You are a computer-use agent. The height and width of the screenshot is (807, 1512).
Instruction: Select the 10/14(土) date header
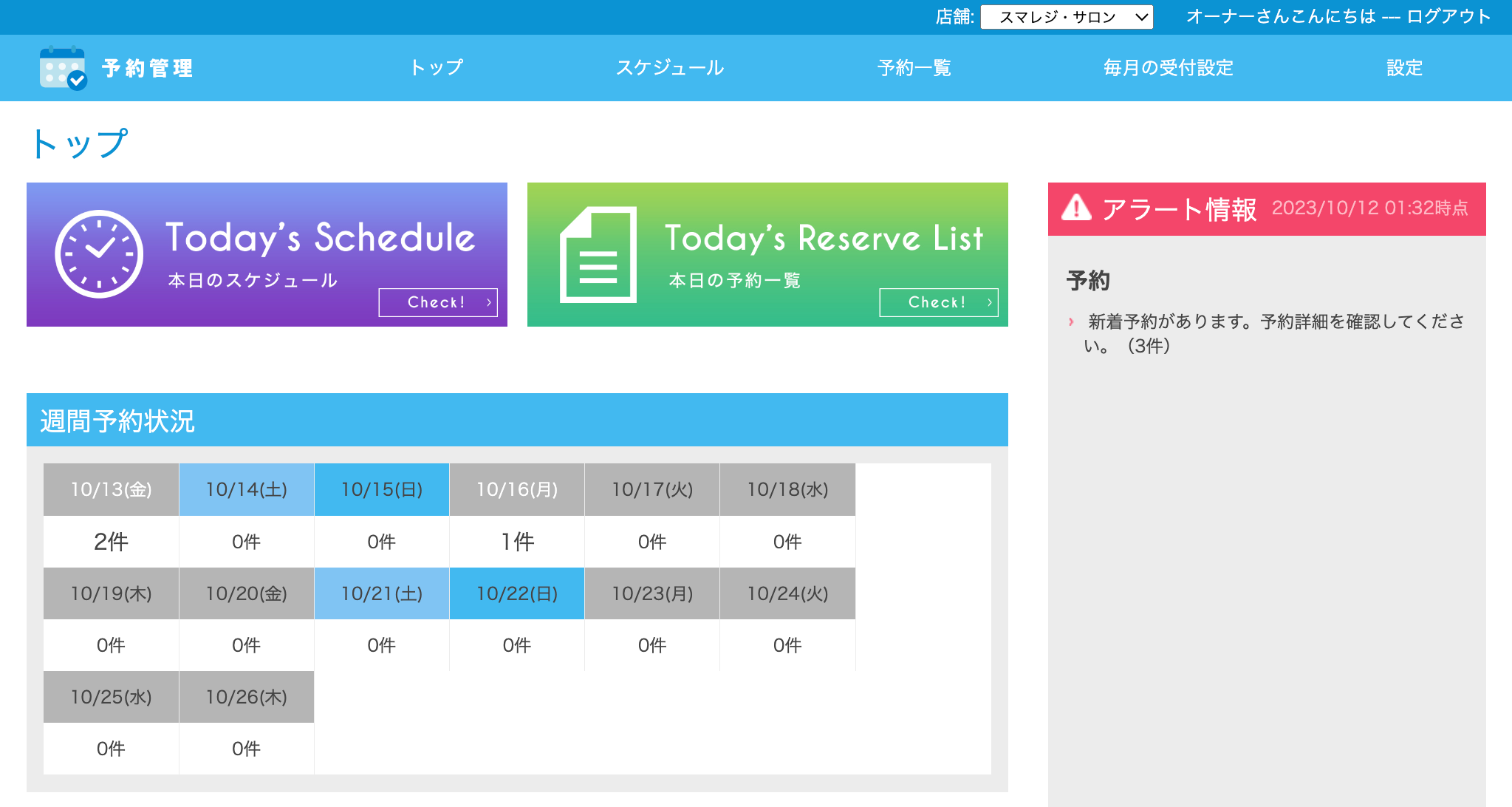coord(247,489)
